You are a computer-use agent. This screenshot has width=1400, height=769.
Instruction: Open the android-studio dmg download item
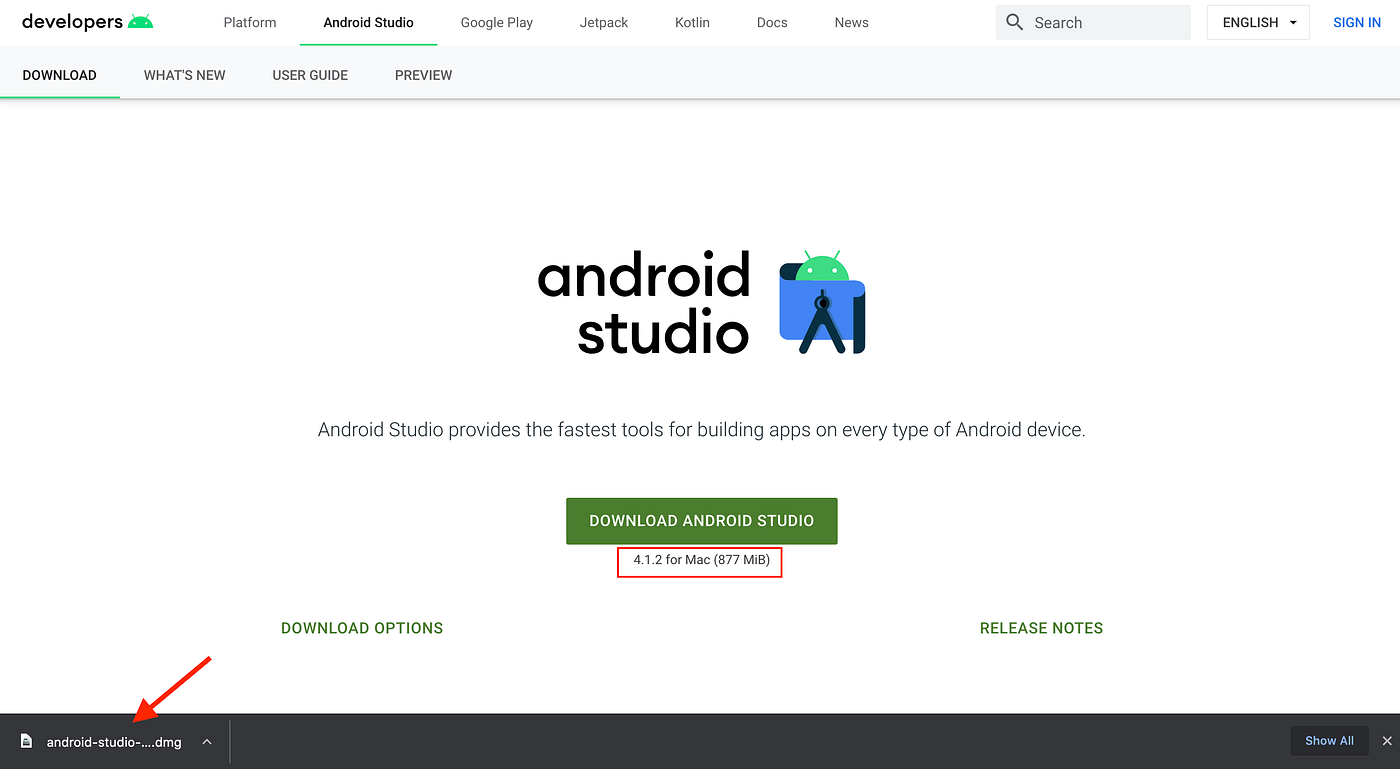[114, 742]
